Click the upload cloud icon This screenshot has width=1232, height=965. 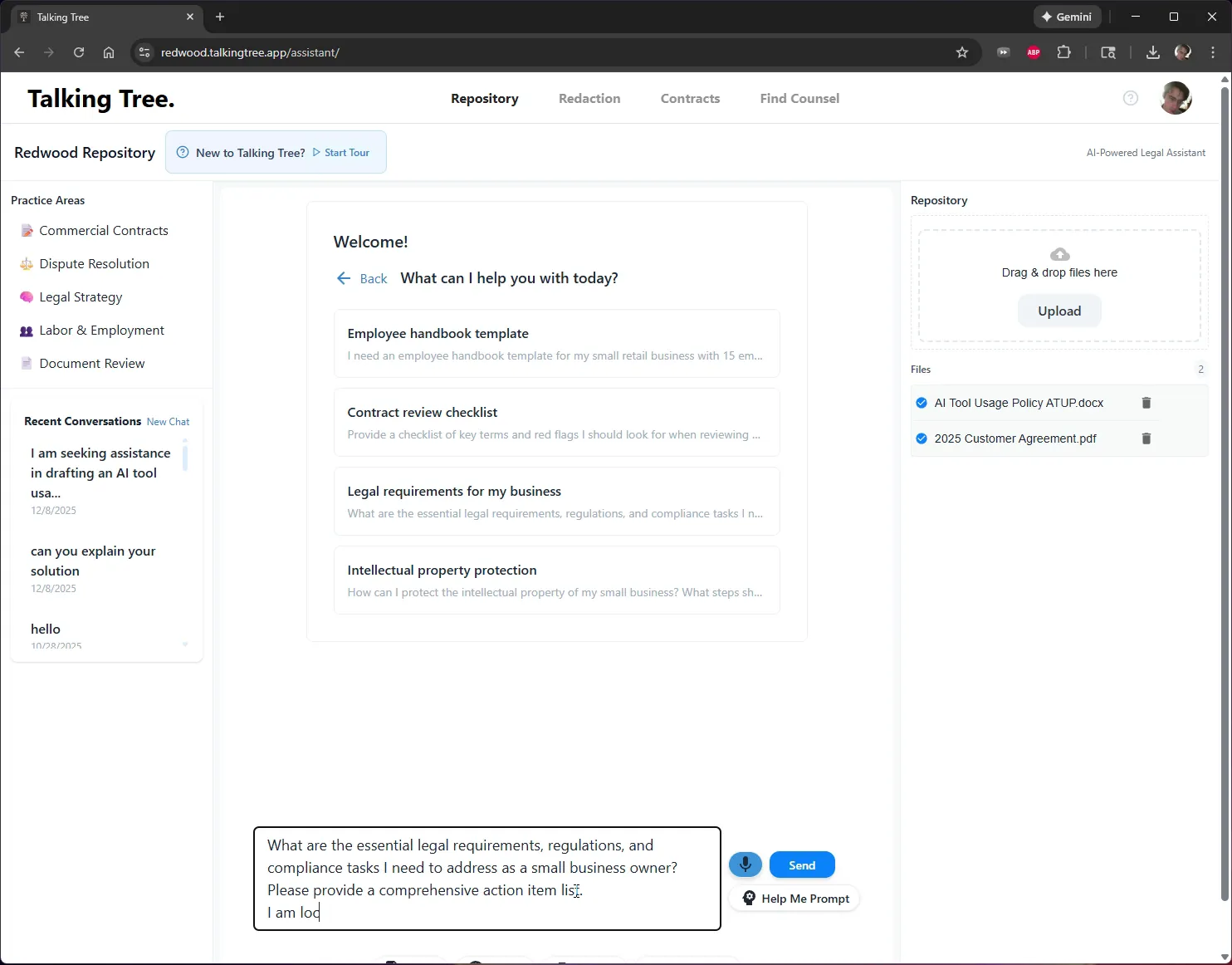(1060, 254)
